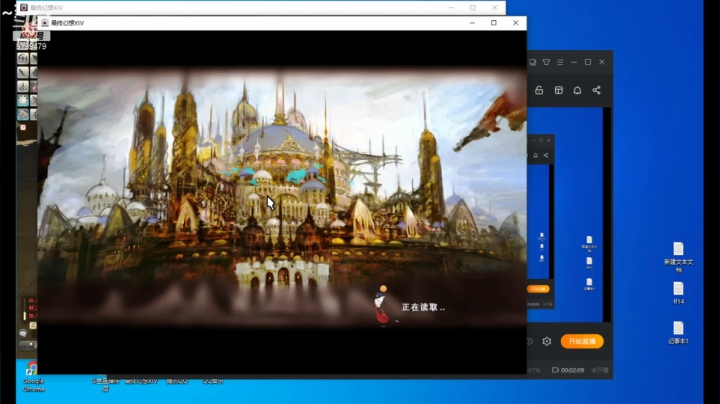Click the nested orange button in preview
This screenshot has width=720, height=404.
pos(538,289)
